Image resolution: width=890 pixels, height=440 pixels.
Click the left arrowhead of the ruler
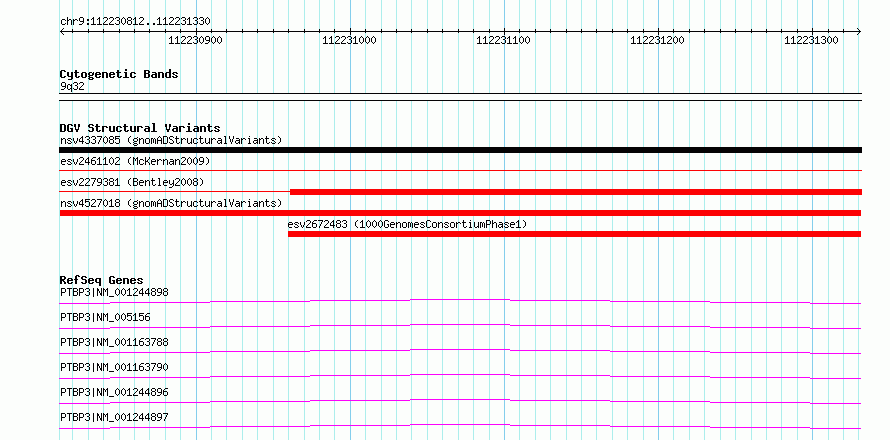[x=62, y=31]
